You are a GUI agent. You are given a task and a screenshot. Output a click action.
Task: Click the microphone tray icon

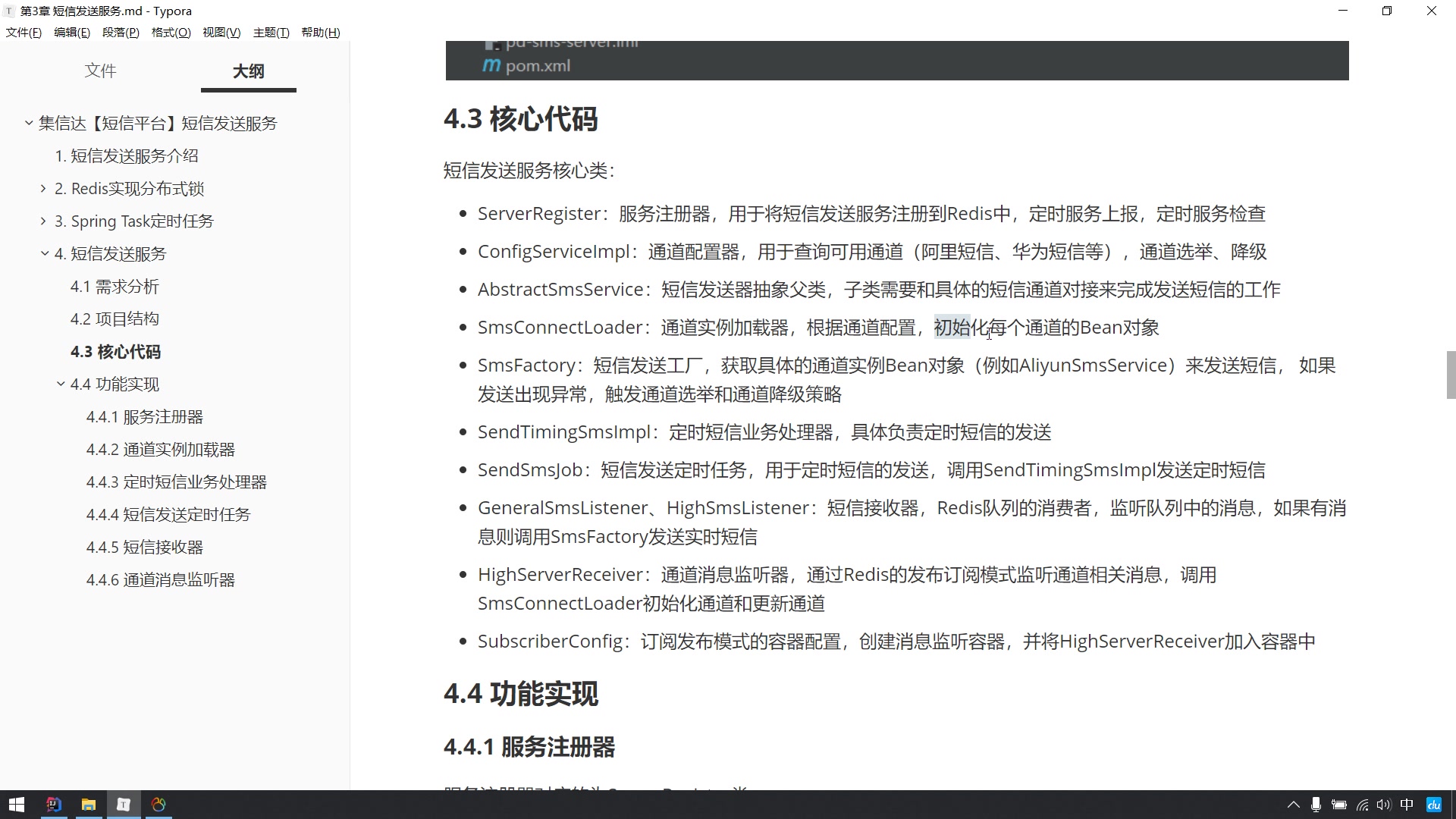[1316, 805]
